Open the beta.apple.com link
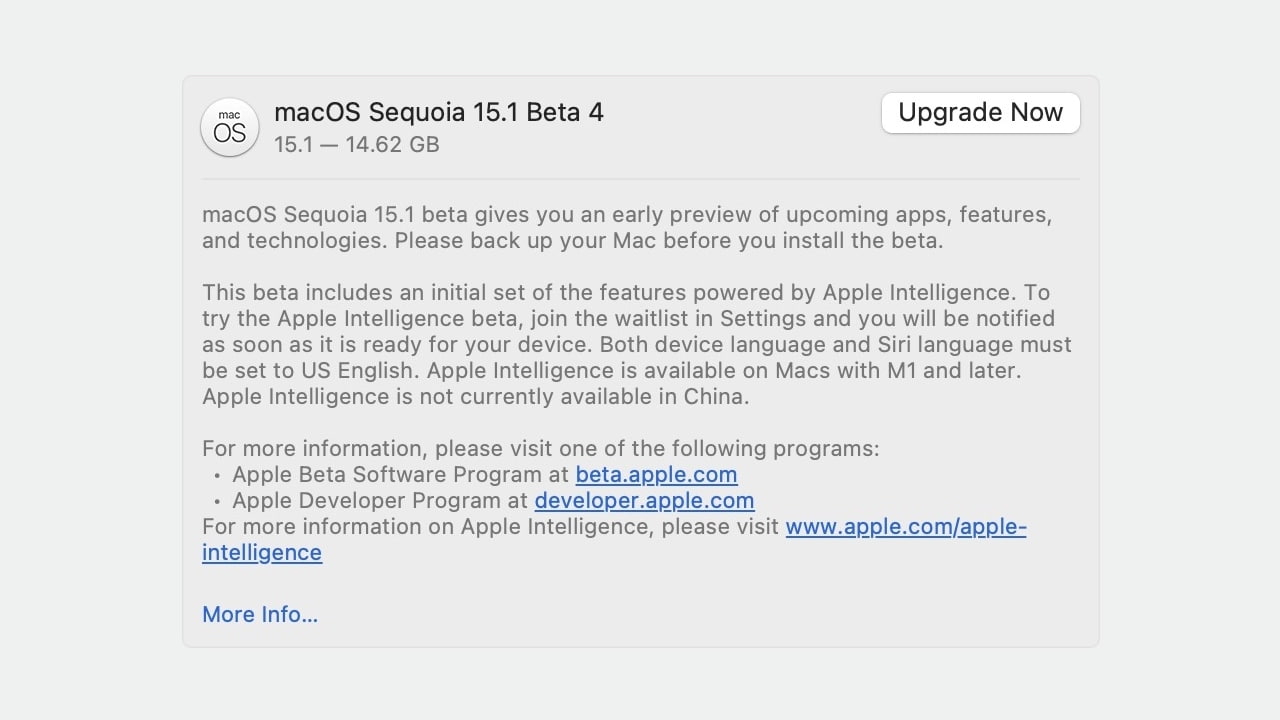 (656, 475)
